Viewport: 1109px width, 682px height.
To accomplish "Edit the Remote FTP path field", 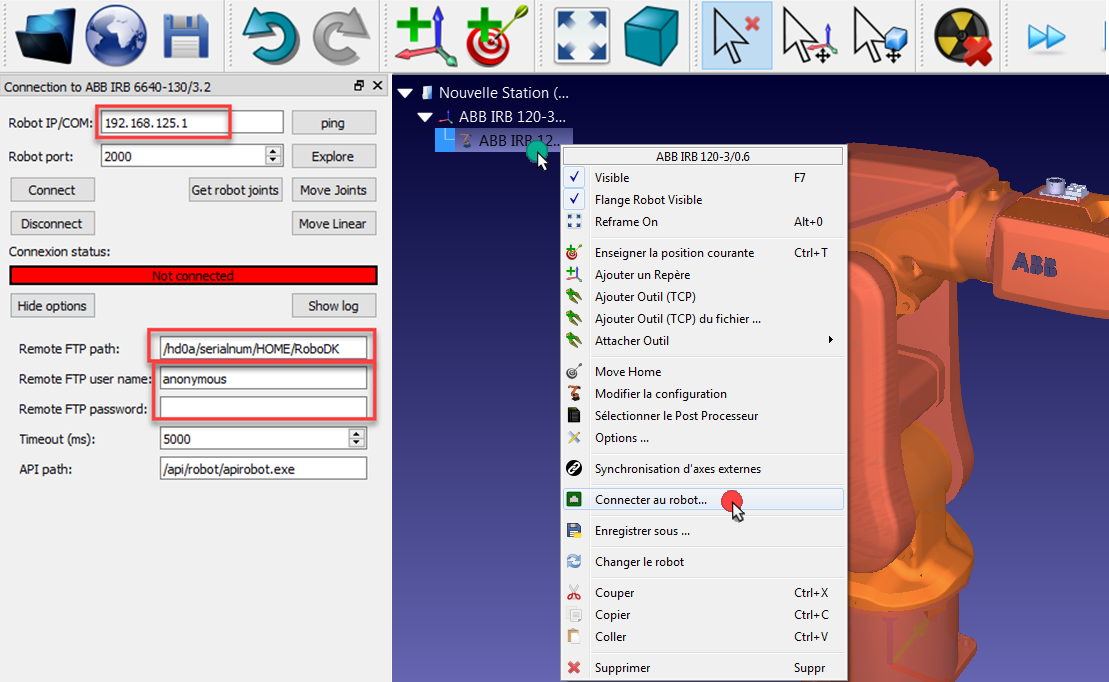I will point(263,348).
